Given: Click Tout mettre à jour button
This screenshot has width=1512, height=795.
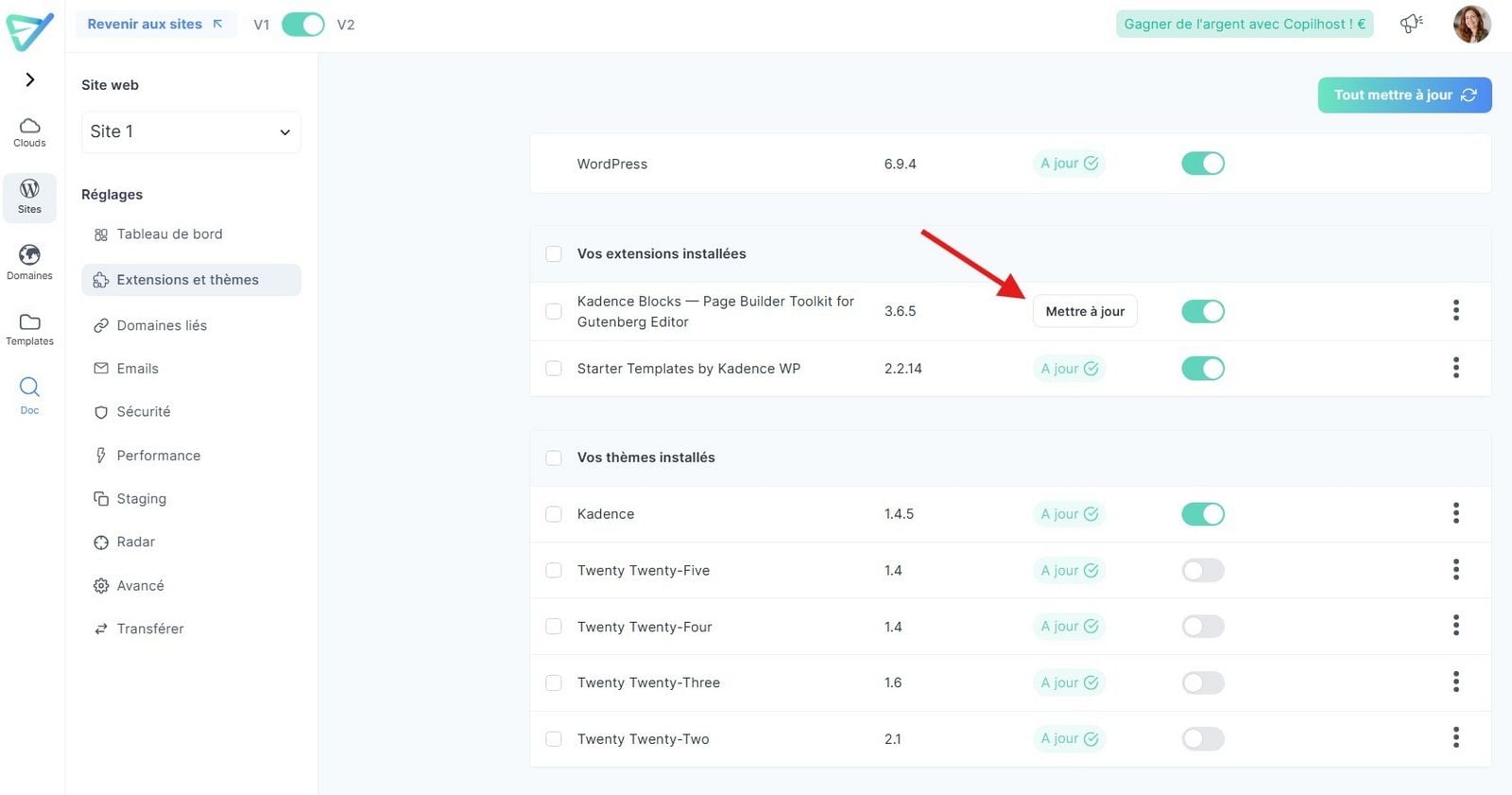Looking at the screenshot, I should coord(1404,95).
